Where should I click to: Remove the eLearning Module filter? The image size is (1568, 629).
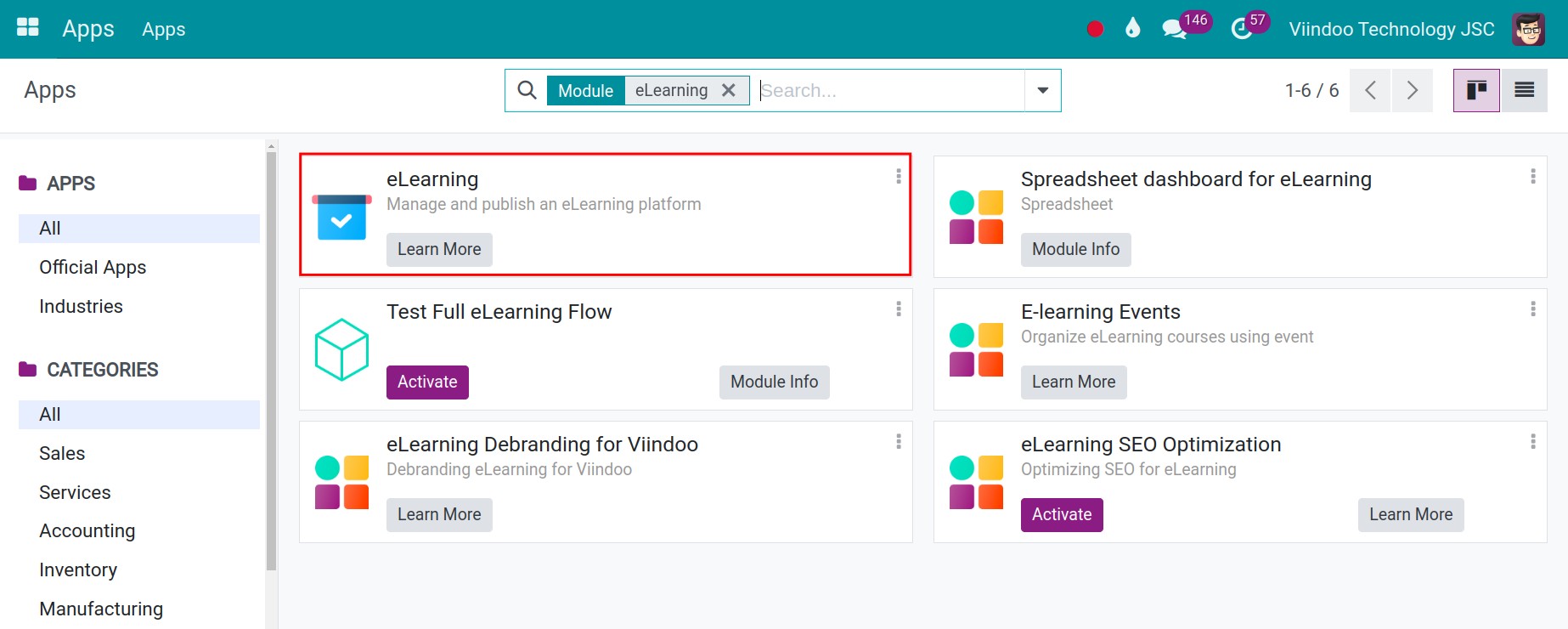coord(728,90)
